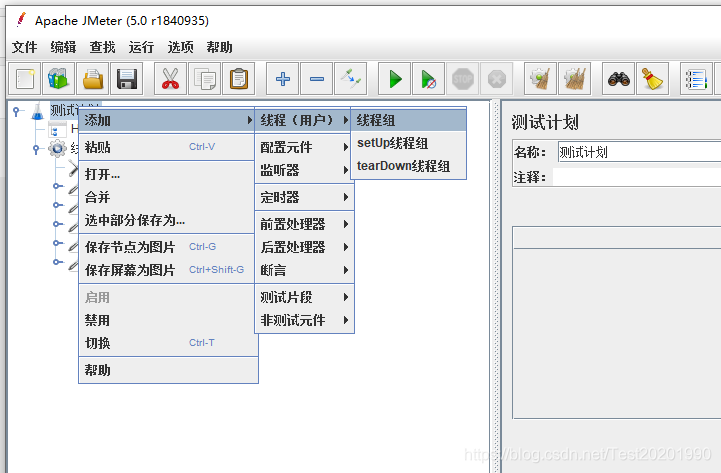Choose 切换 in the context menu
The height and width of the screenshot is (473, 721).
166,343
